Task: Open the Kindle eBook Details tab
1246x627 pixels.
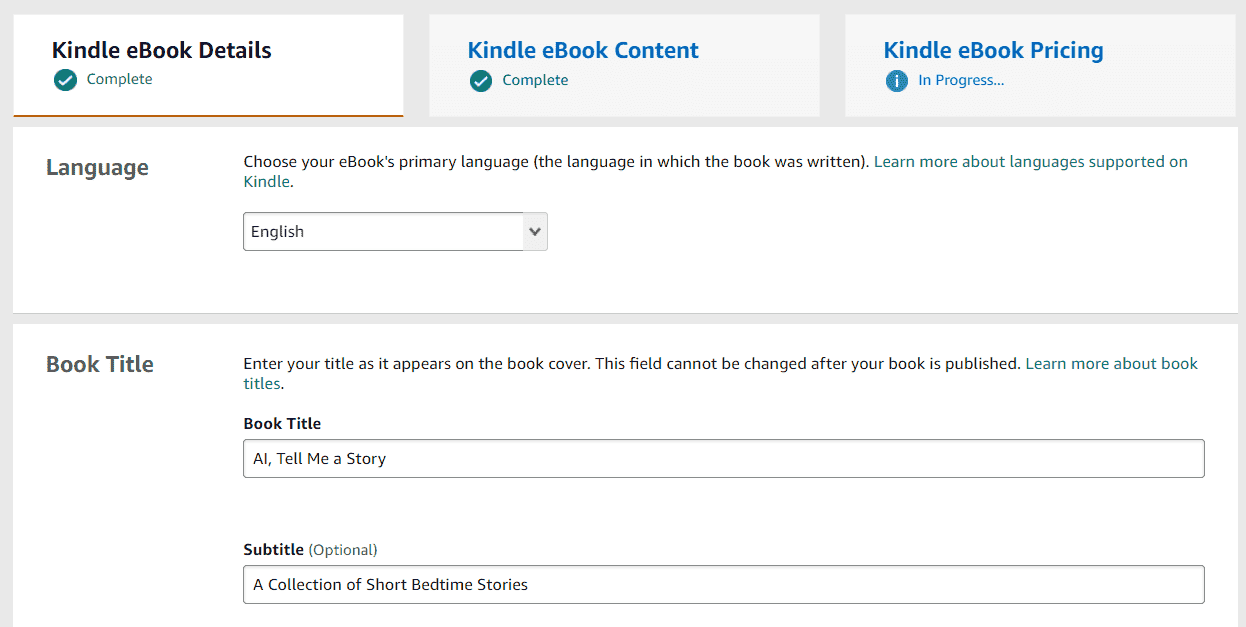Action: (x=208, y=65)
